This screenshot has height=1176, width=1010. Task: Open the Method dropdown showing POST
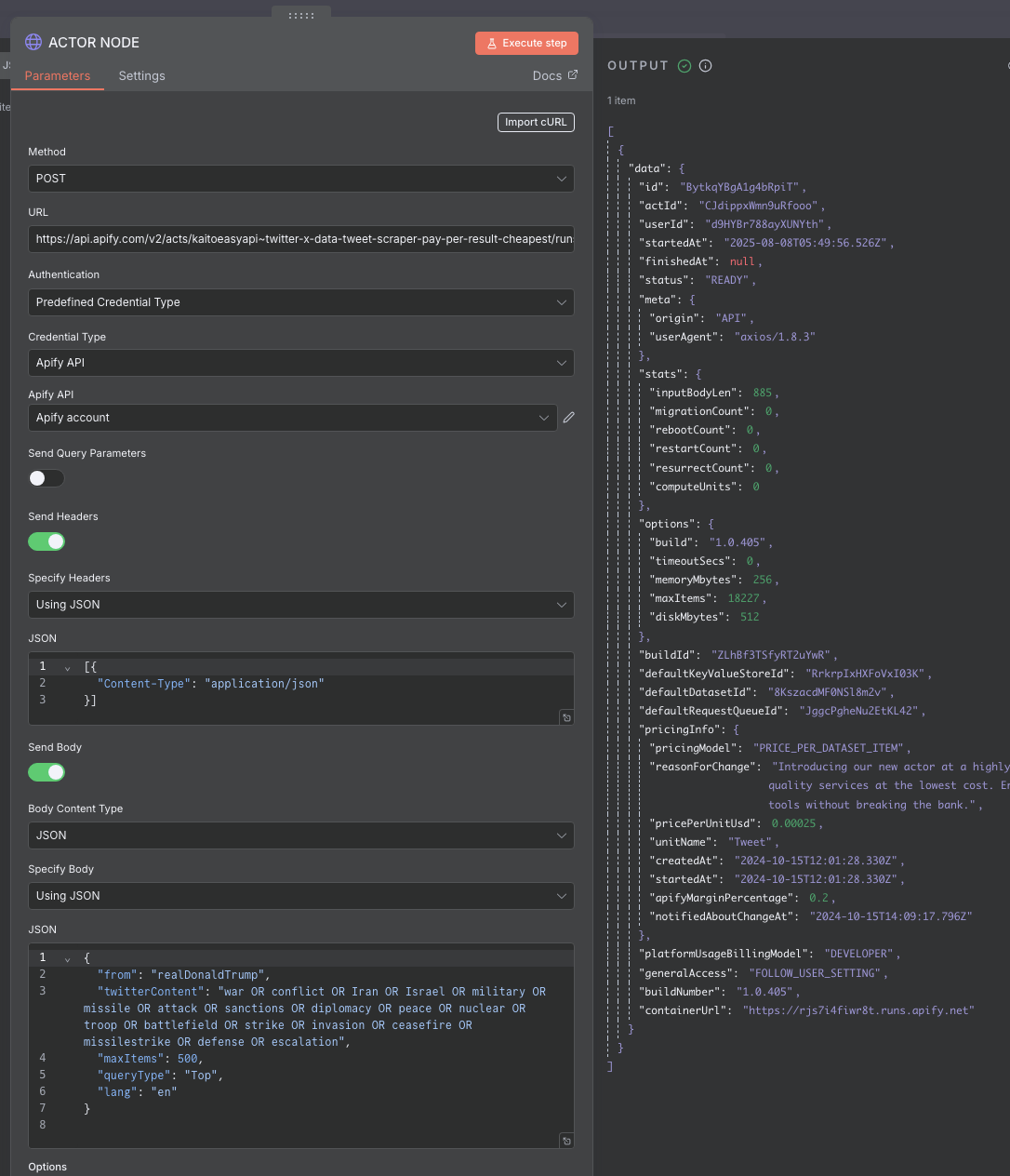point(300,179)
